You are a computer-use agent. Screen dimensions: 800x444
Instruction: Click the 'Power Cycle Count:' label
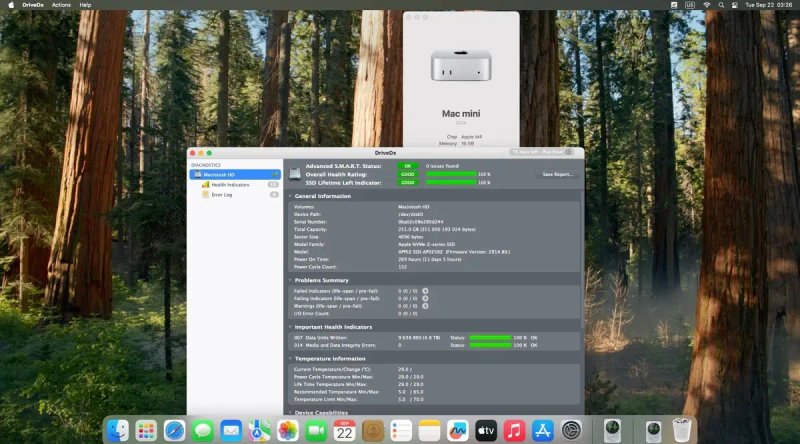(315, 267)
